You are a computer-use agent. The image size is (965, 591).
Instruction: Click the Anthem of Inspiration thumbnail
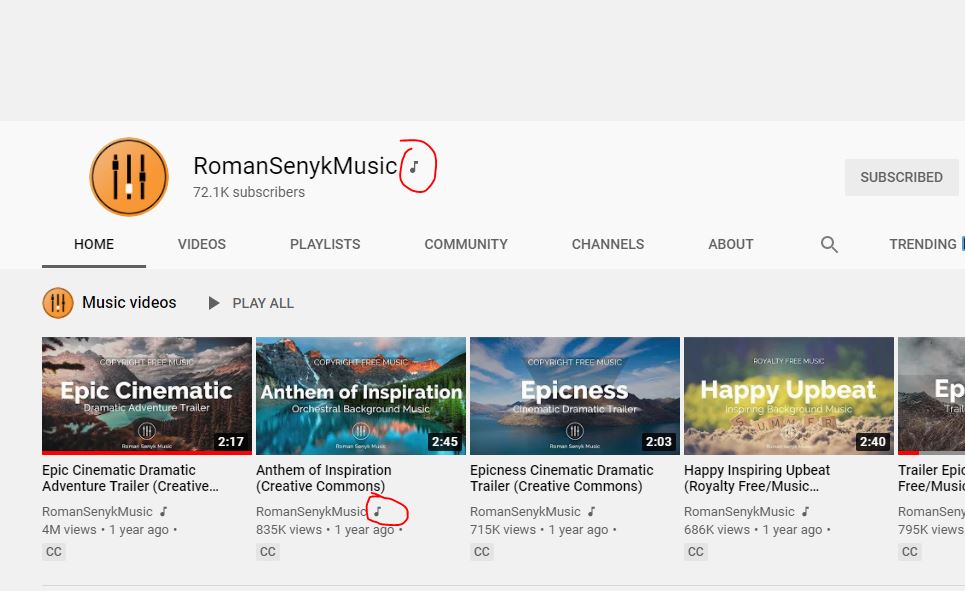pyautogui.click(x=360, y=396)
